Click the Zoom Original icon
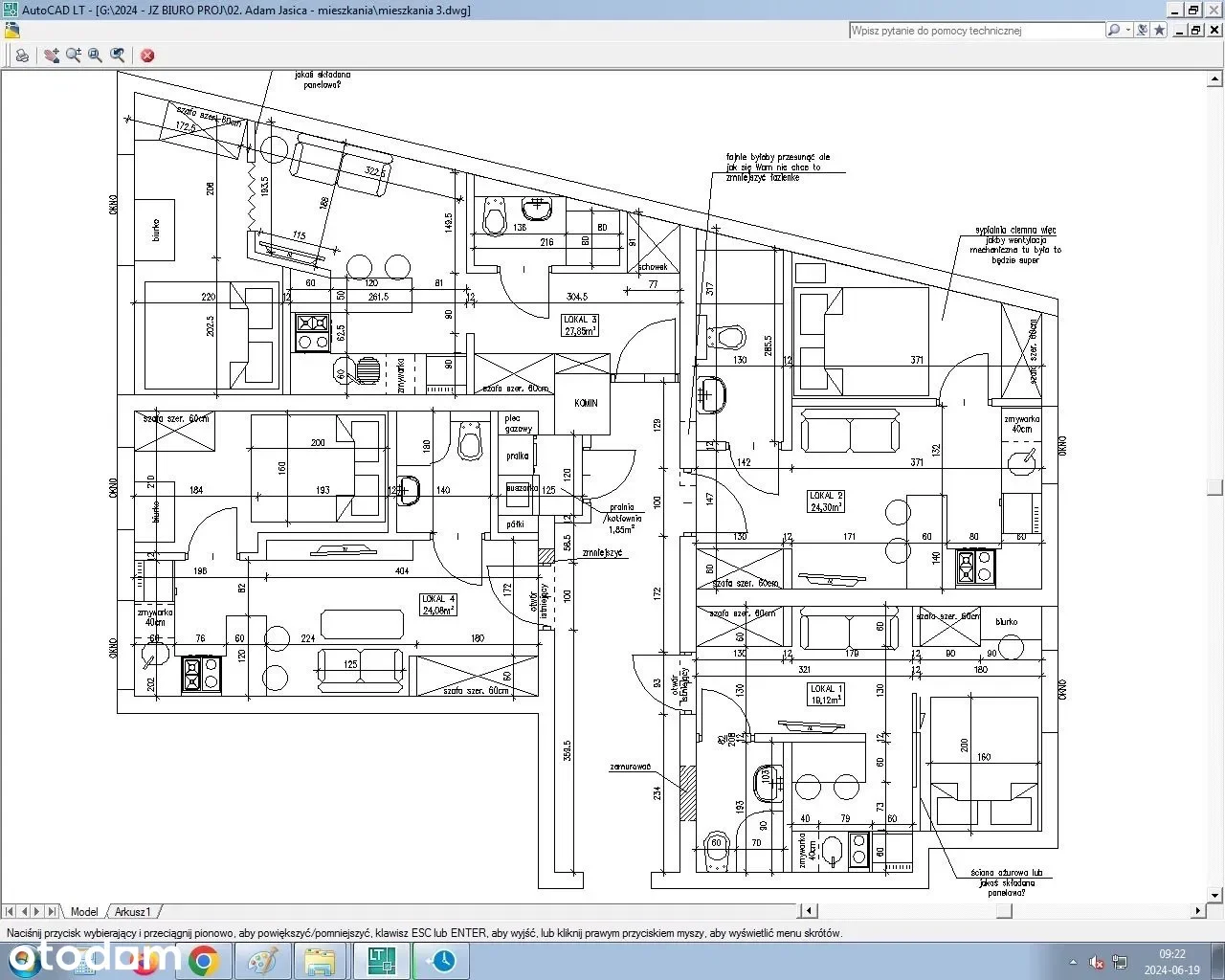This screenshot has width=1225, height=980. (x=118, y=56)
